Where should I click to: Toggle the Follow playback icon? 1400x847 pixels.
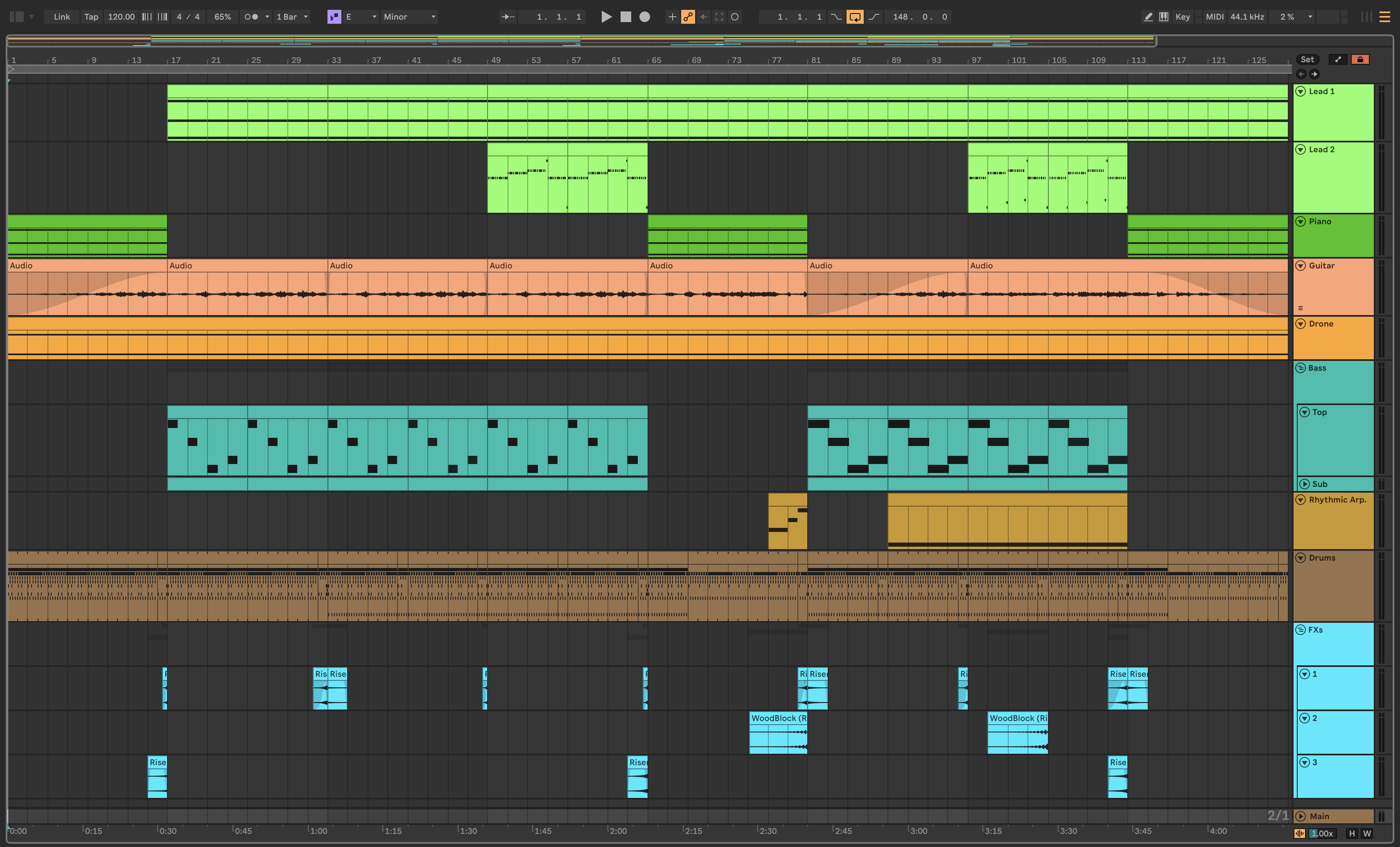[x=507, y=17]
